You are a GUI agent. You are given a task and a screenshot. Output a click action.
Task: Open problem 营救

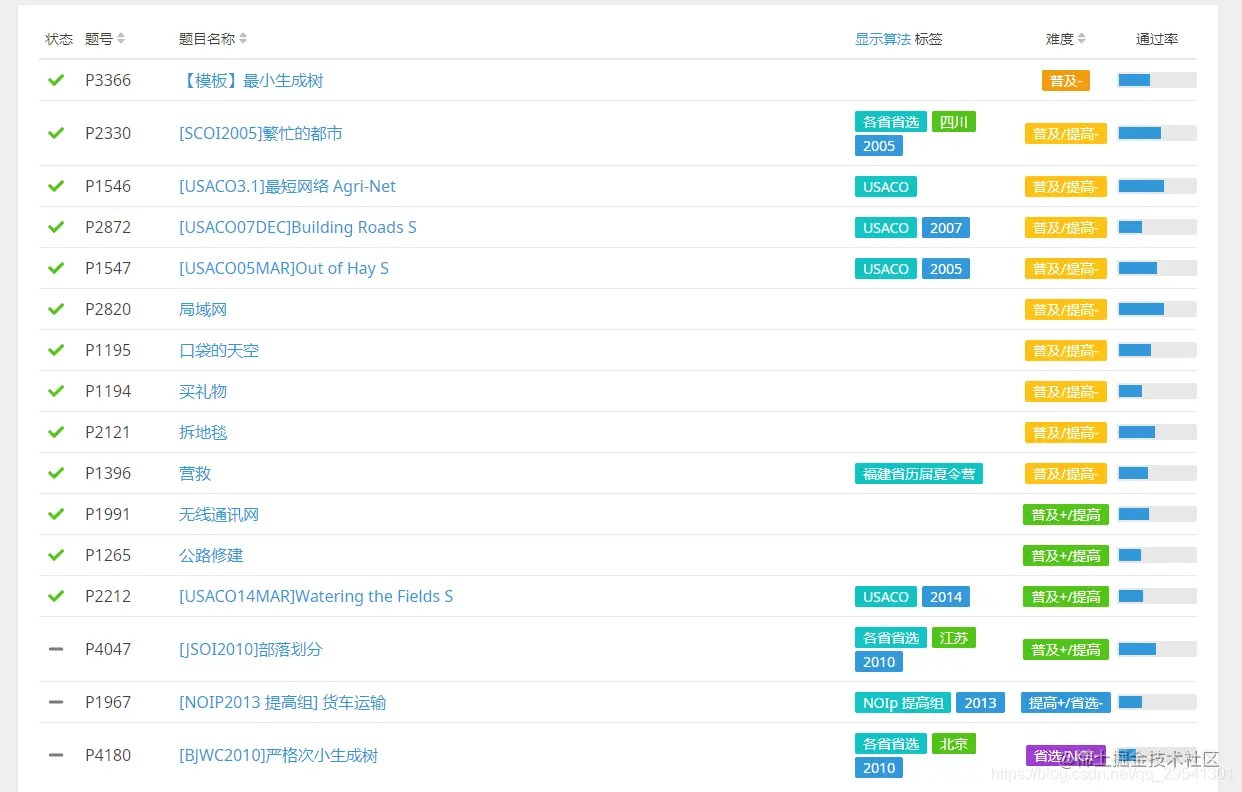pyautogui.click(x=195, y=473)
